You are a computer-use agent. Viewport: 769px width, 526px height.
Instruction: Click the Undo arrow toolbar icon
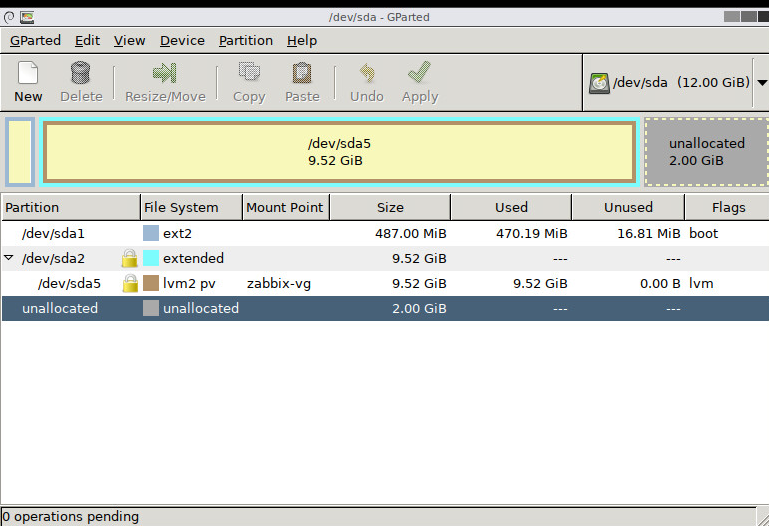click(367, 73)
